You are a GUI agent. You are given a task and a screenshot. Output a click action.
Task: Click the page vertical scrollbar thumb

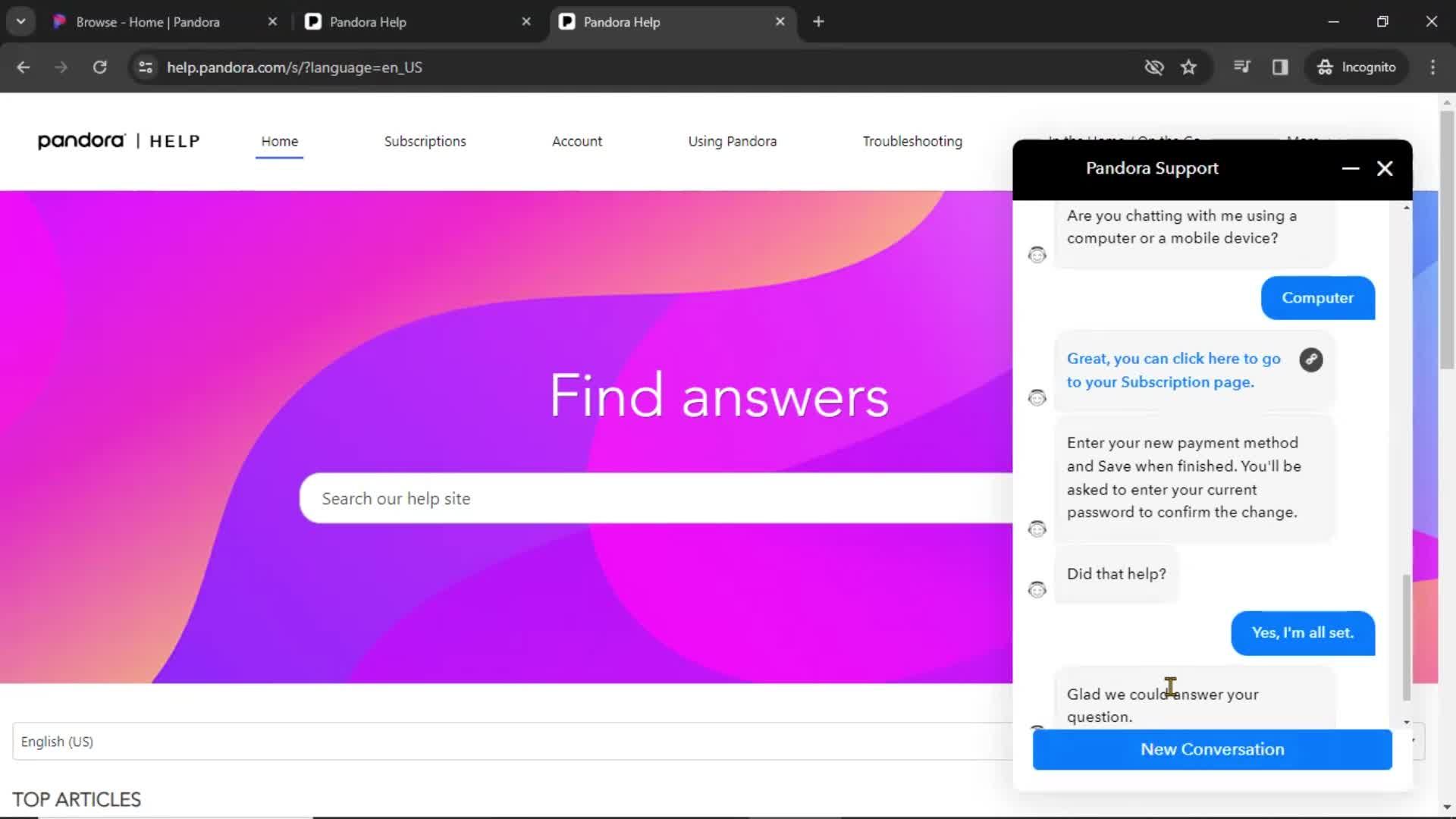pos(1447,239)
